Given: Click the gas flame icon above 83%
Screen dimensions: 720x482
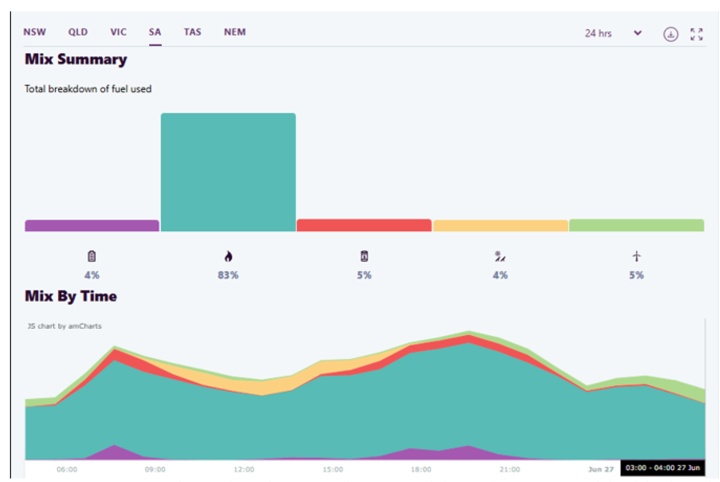Looking at the screenshot, I should coord(228,257).
